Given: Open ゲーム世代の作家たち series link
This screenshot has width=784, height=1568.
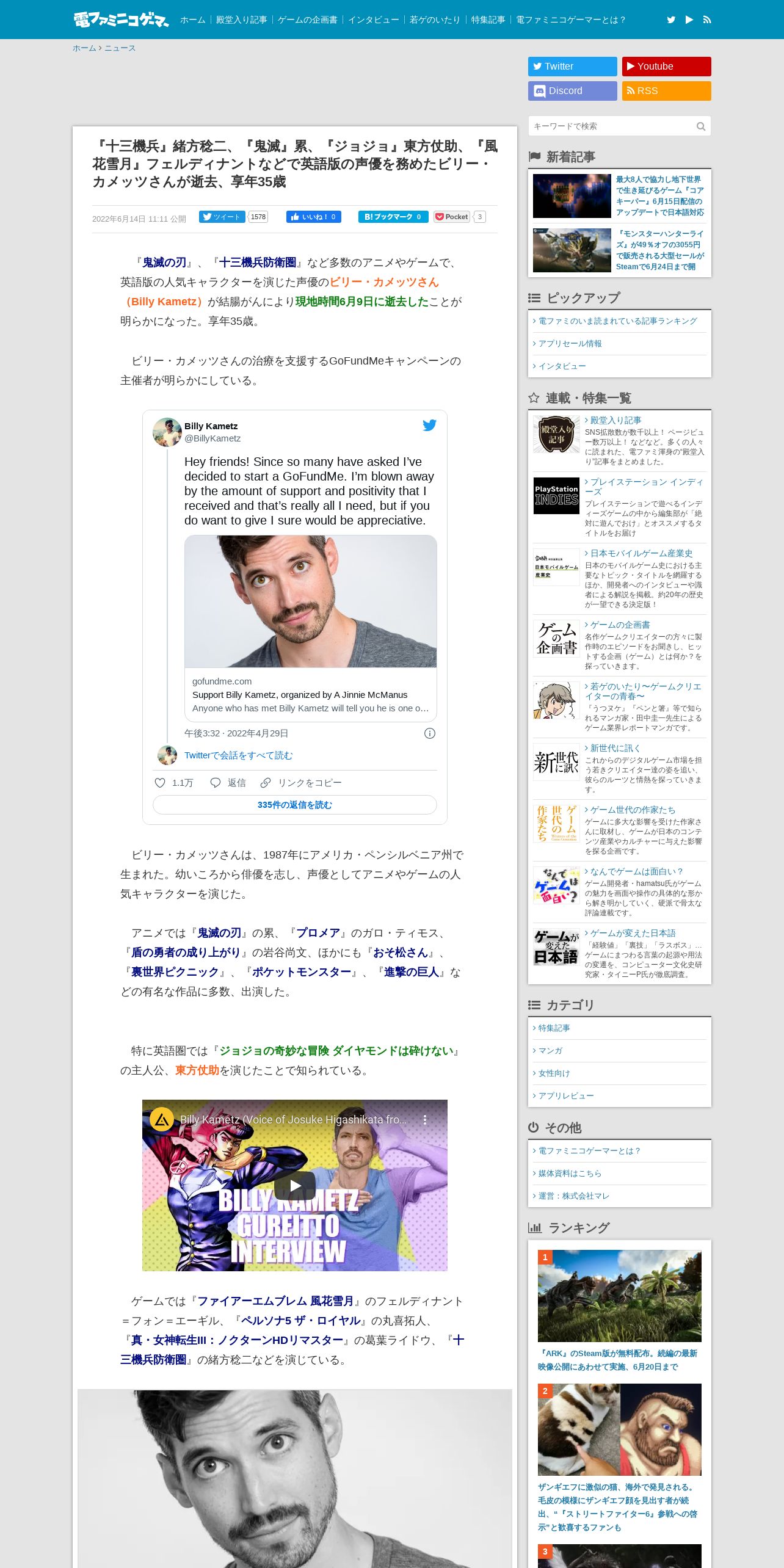Looking at the screenshot, I should [633, 810].
